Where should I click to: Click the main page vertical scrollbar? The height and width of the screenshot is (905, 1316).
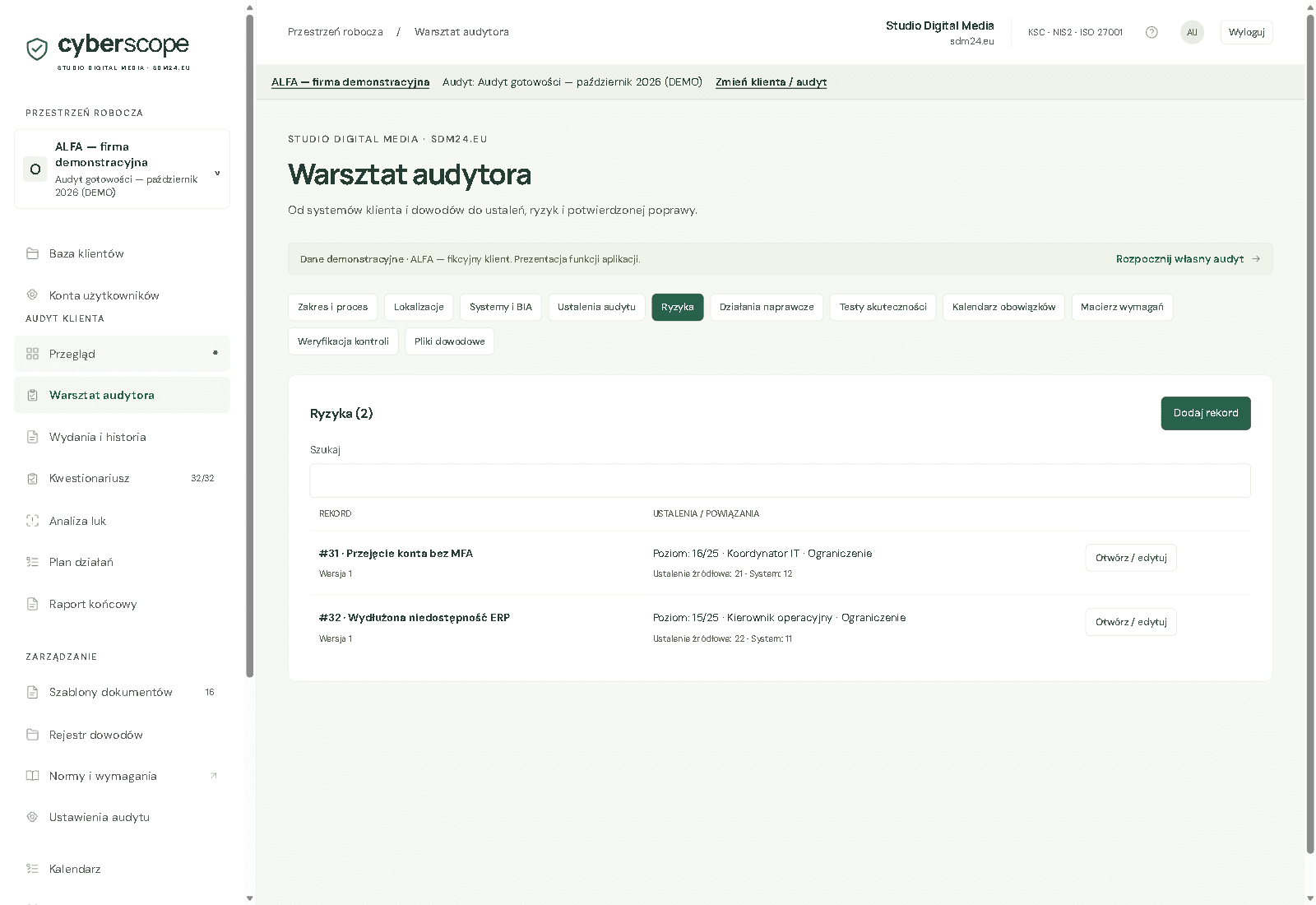1310,434
